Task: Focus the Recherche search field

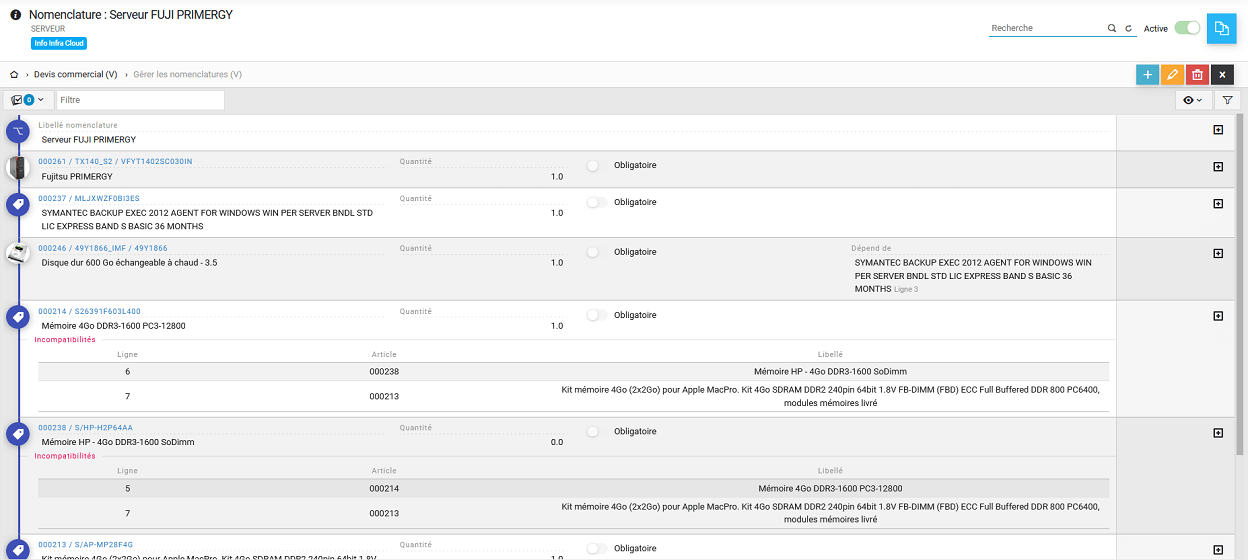Action: pyautogui.click(x=1047, y=28)
